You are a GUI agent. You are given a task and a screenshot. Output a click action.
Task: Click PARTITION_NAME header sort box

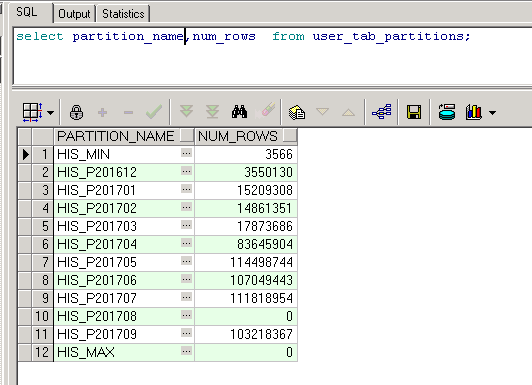(187, 136)
